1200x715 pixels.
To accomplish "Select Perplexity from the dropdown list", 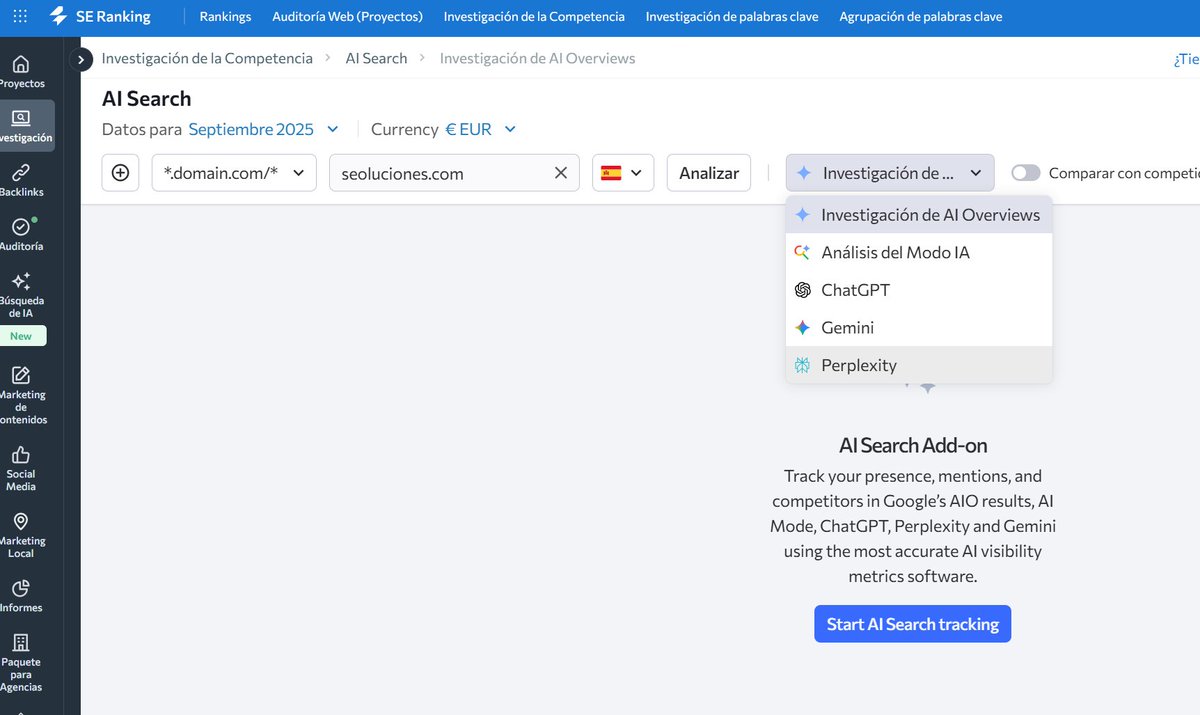I will coord(919,365).
